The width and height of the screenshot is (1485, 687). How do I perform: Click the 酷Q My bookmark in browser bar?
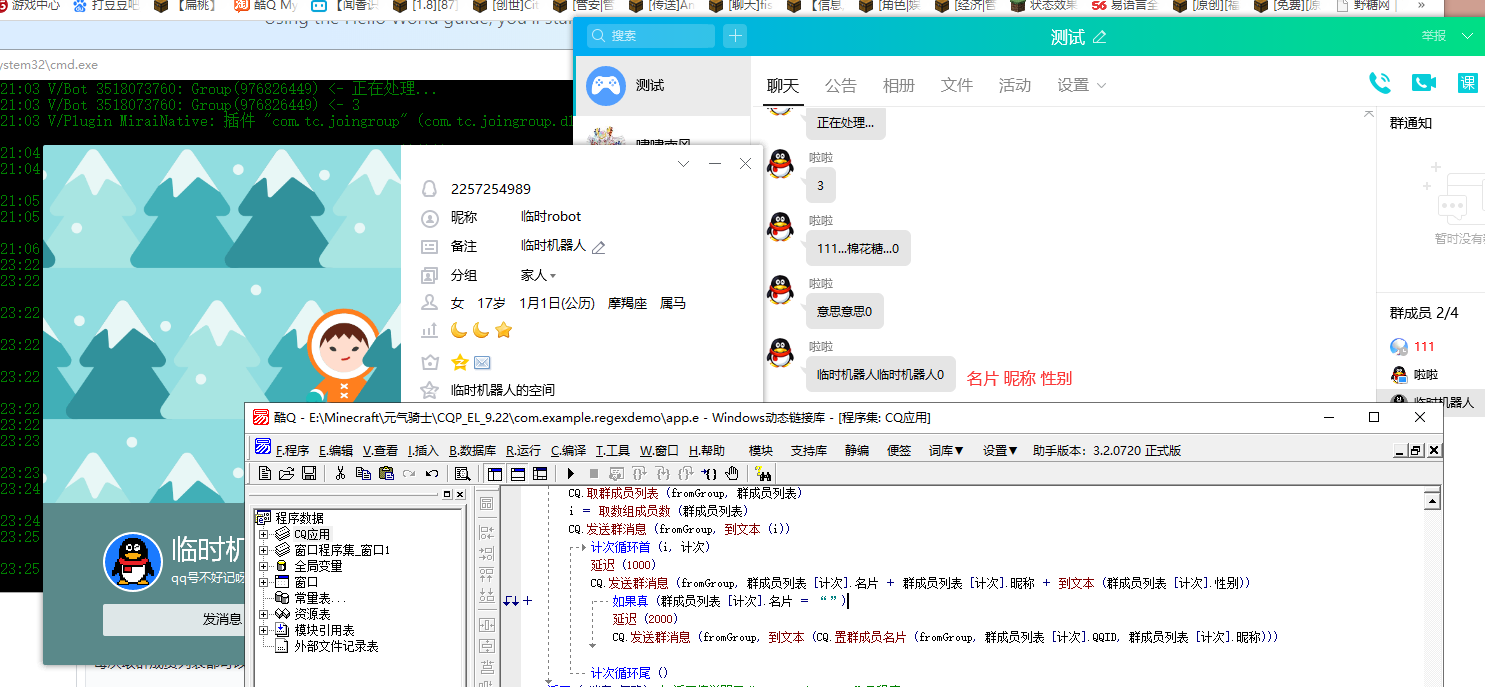[264, 6]
